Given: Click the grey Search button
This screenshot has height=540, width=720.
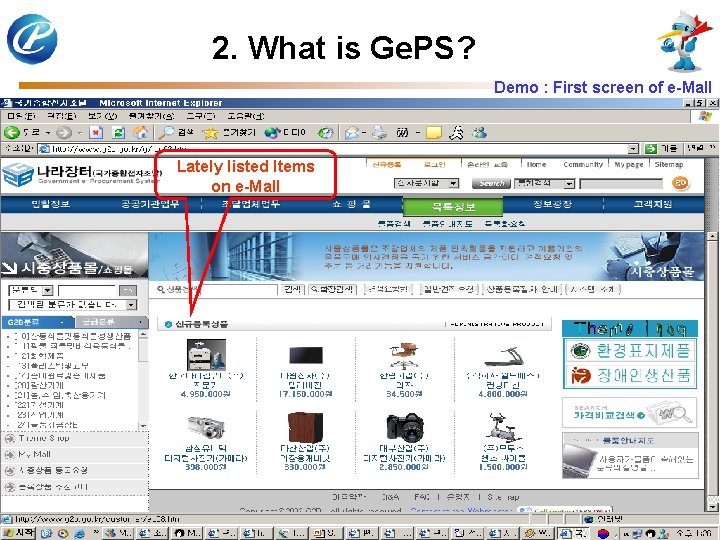Looking at the screenshot, I should (491, 183).
